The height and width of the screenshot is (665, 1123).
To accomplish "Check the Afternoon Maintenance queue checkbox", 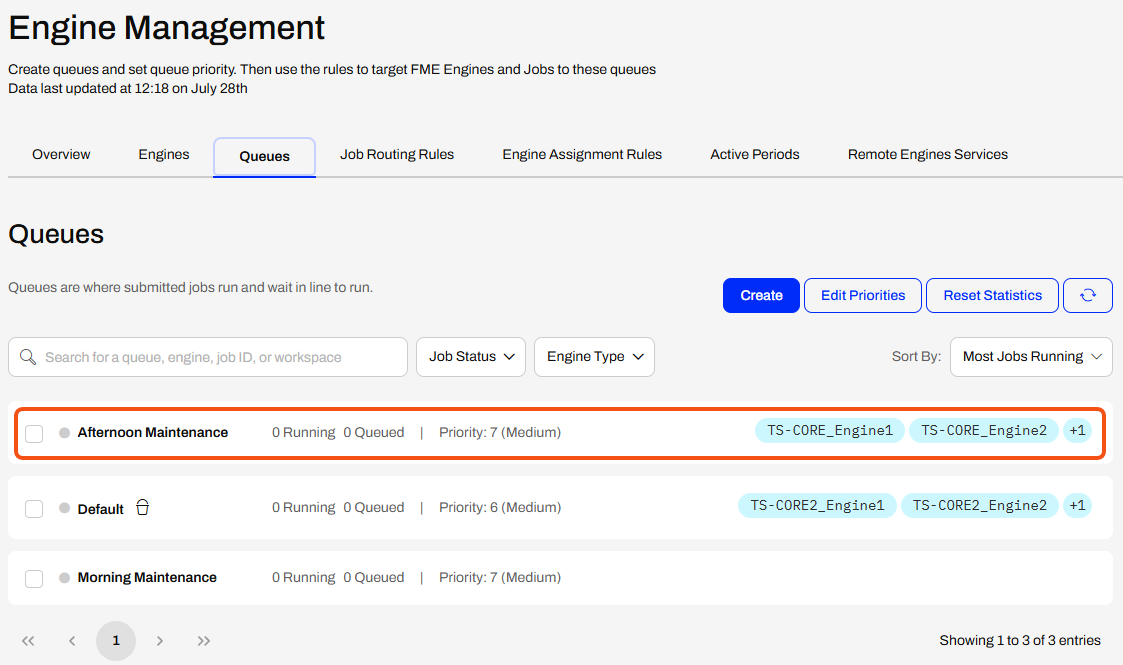I will click(34, 433).
